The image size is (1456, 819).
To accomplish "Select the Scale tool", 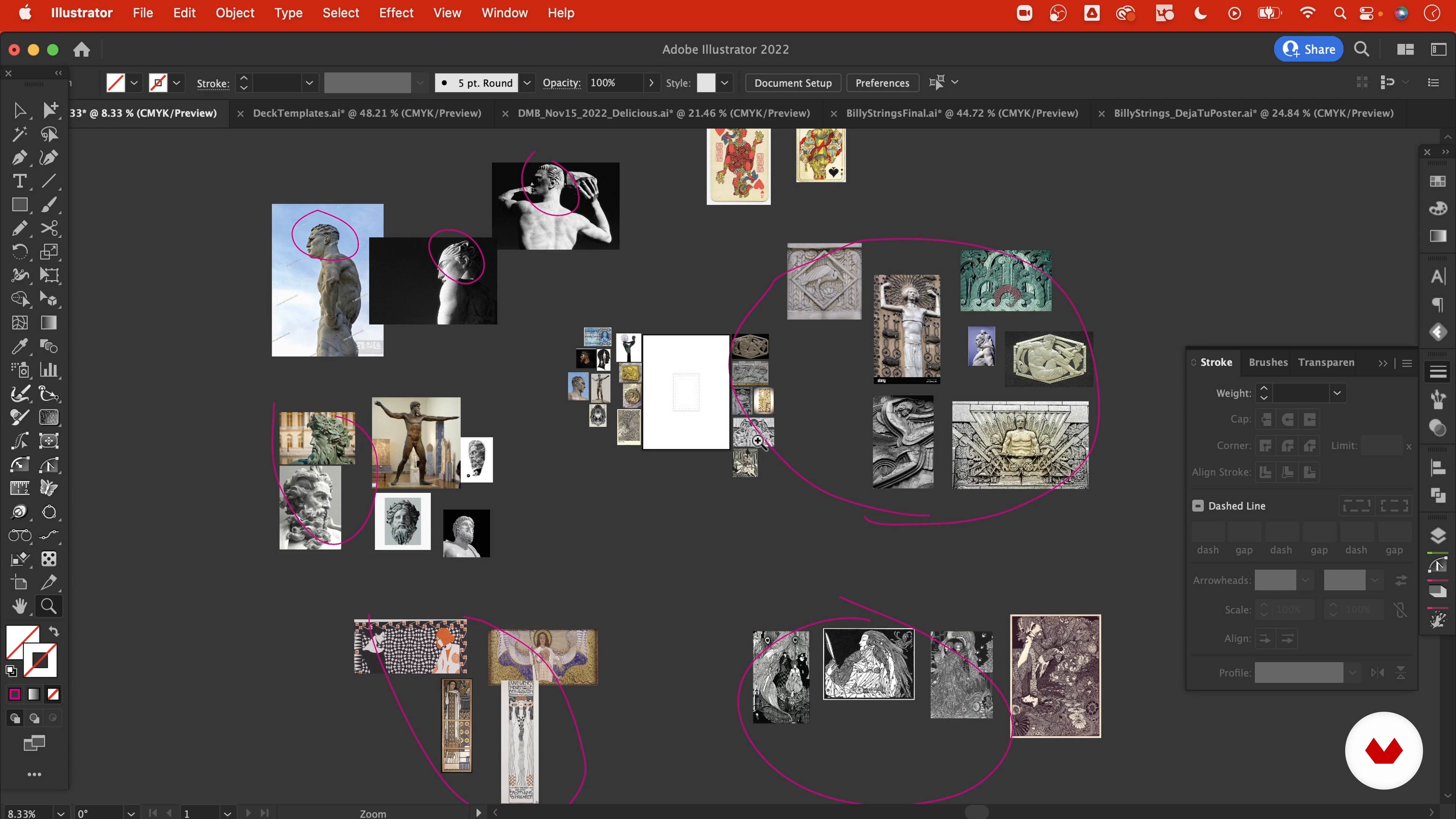I will tap(49, 251).
